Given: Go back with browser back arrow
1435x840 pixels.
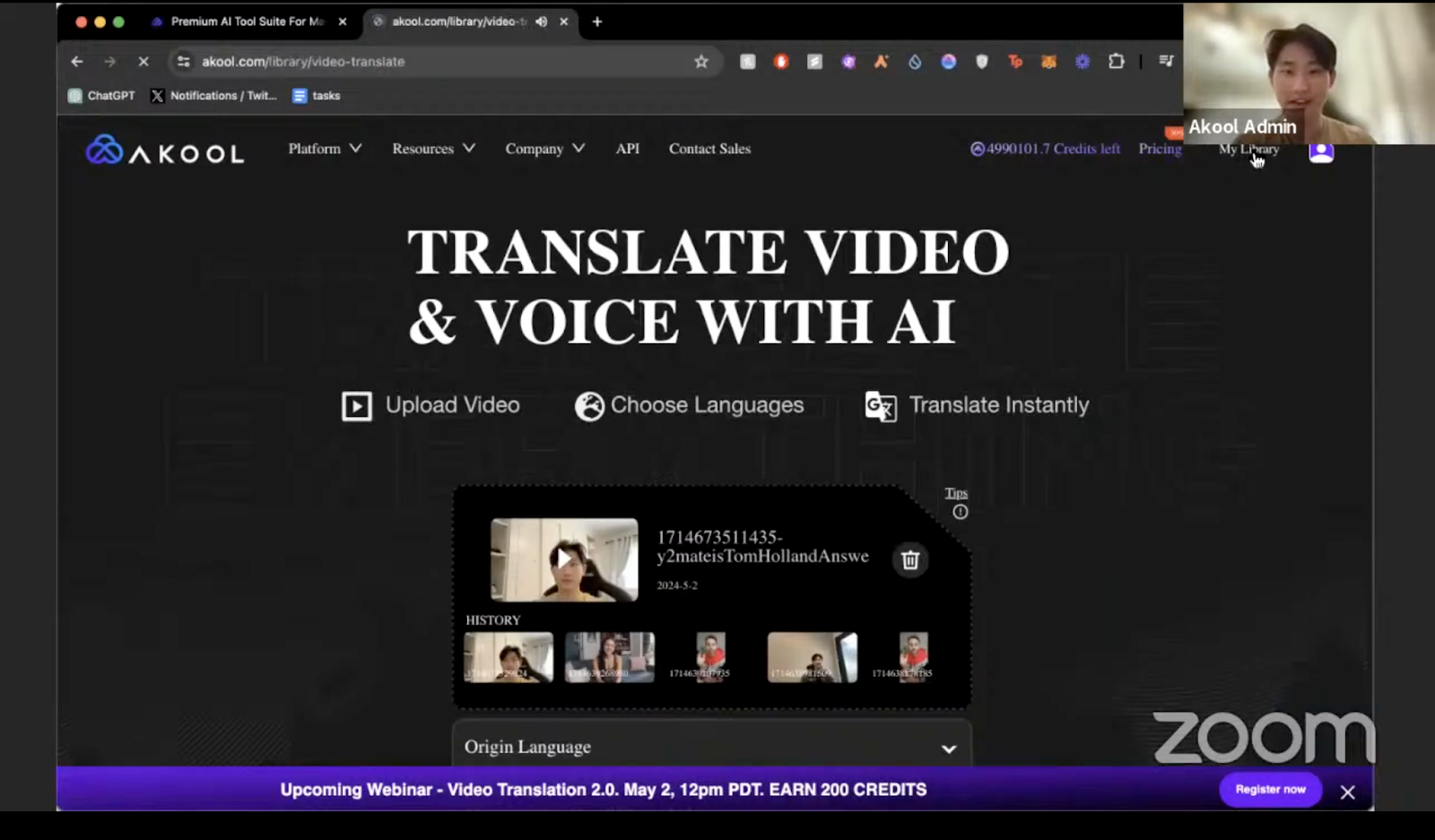Looking at the screenshot, I should [x=77, y=62].
